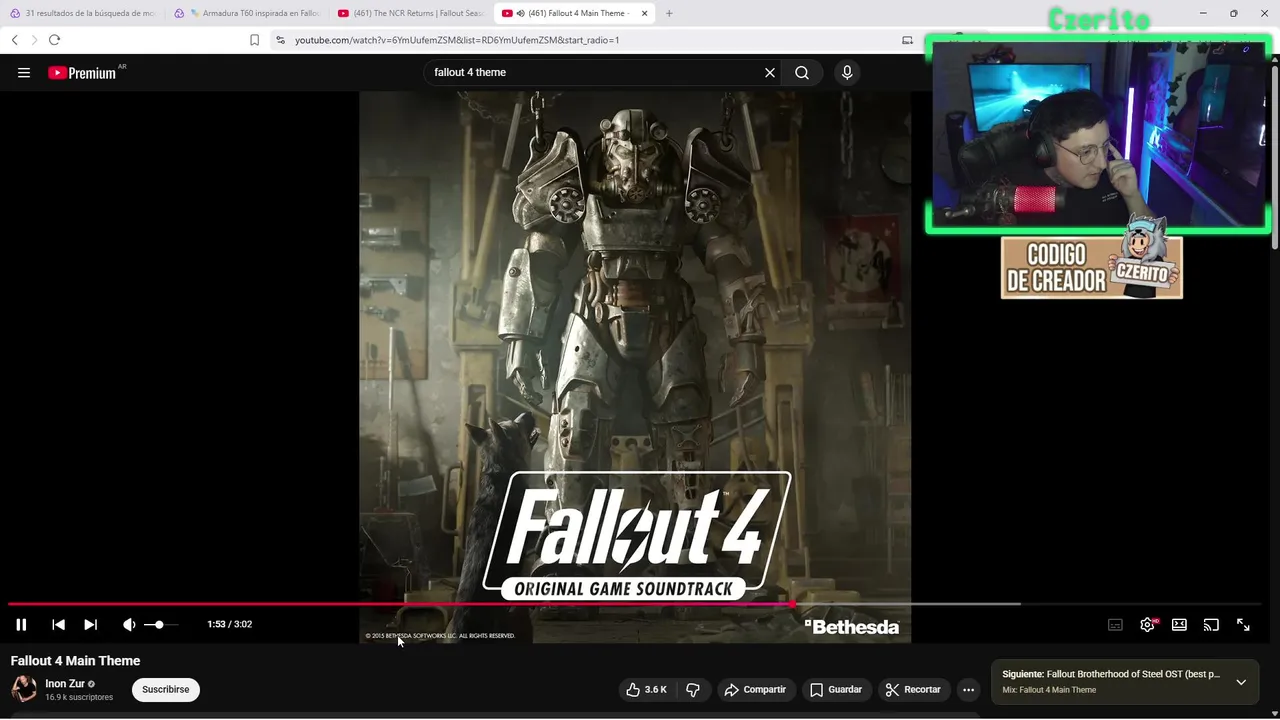Subscribe with the Suscribirse button
This screenshot has height=720, width=1280.
pyautogui.click(x=166, y=690)
